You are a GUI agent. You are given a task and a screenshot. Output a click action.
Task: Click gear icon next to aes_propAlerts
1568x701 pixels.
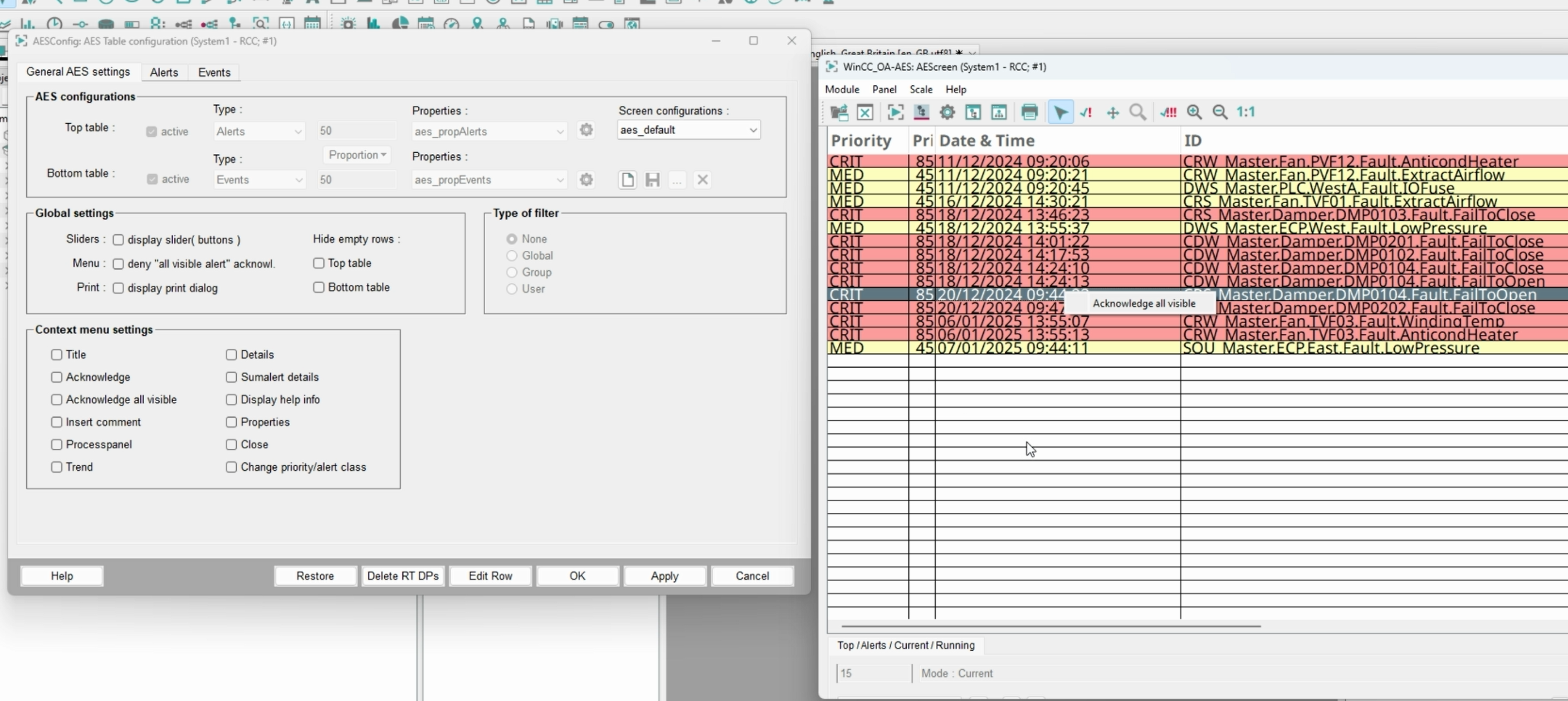click(586, 130)
